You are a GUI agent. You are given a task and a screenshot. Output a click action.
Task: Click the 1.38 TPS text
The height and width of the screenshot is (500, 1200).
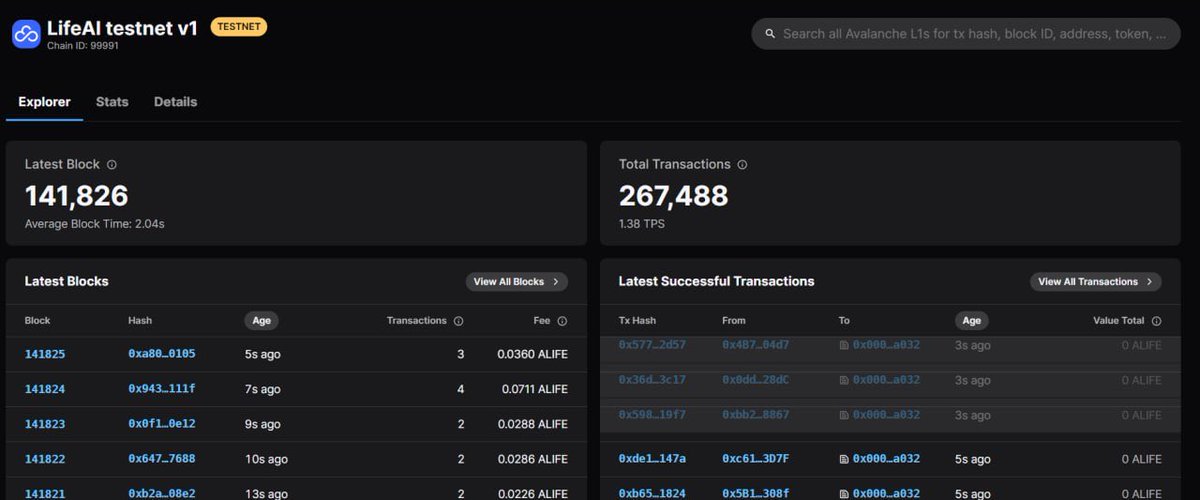coord(642,224)
